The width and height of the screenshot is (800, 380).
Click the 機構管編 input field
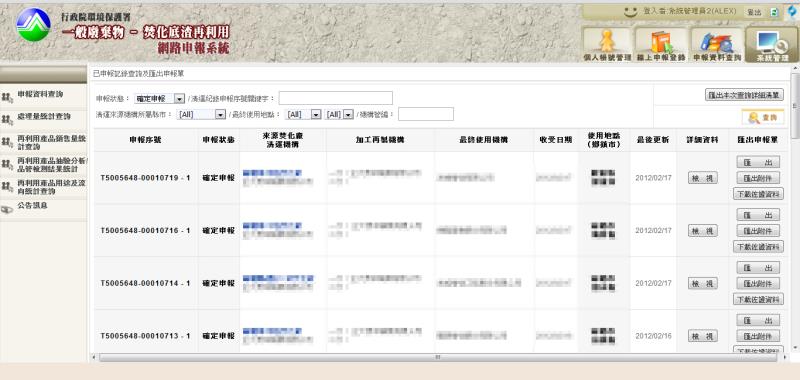coord(426,114)
